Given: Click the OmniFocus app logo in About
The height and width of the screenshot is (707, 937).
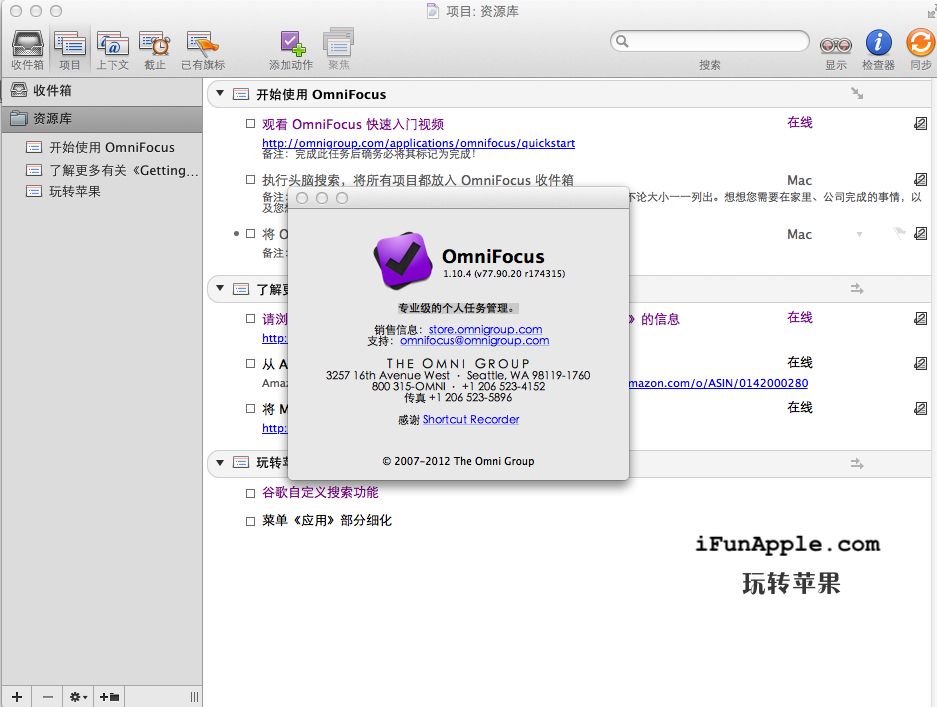Looking at the screenshot, I should click(403, 261).
